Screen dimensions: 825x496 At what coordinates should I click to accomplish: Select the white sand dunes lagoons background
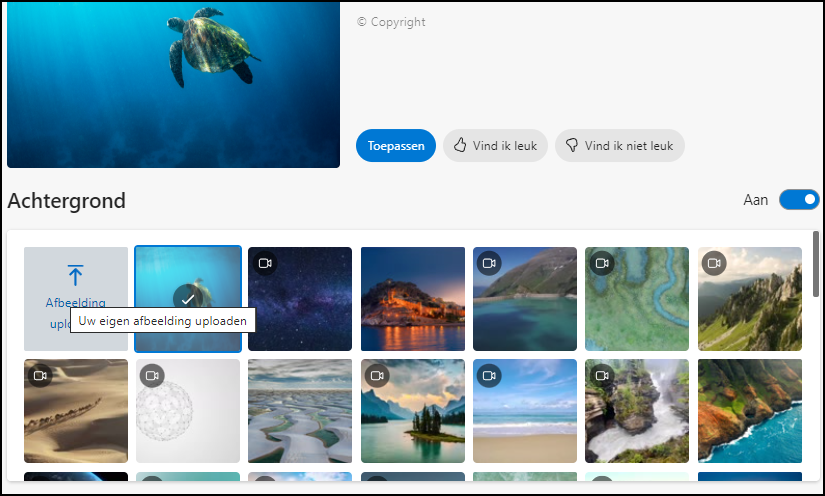(300, 411)
